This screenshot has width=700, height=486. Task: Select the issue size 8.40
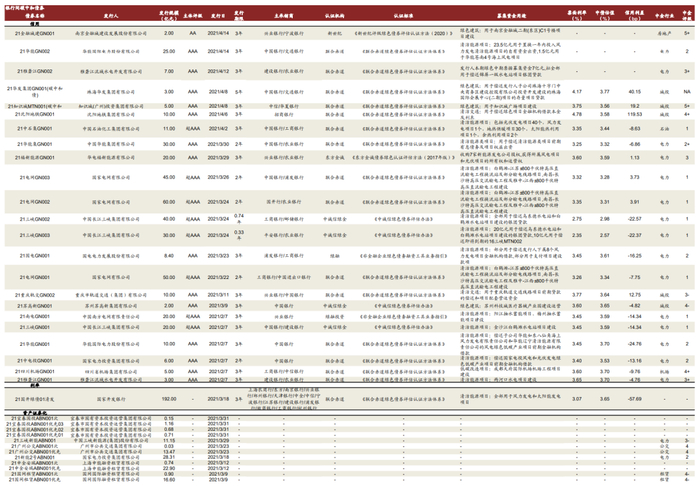[169, 256]
